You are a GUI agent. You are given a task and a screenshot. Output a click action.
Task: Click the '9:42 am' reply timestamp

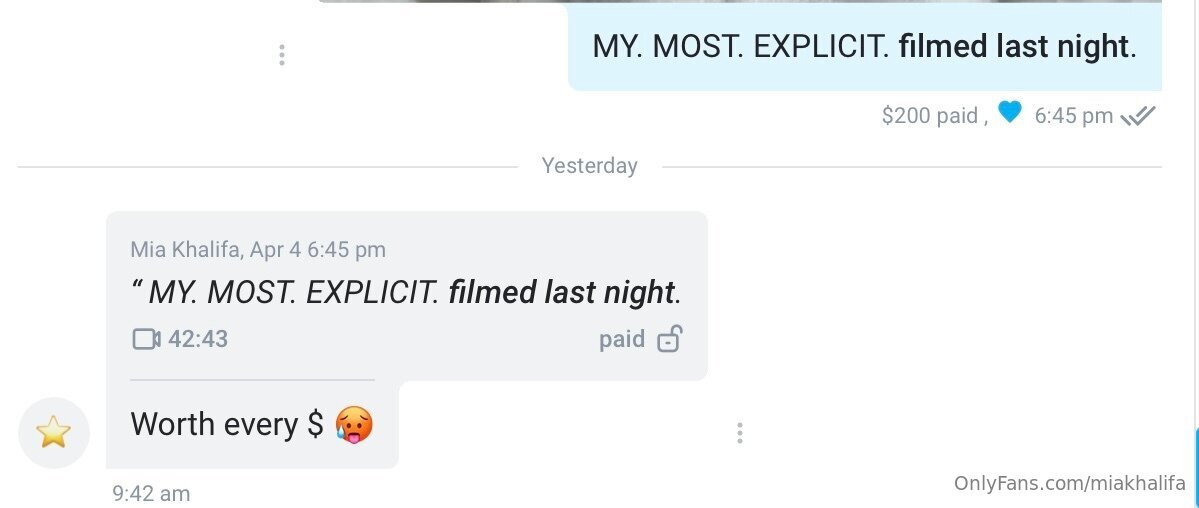[151, 493]
